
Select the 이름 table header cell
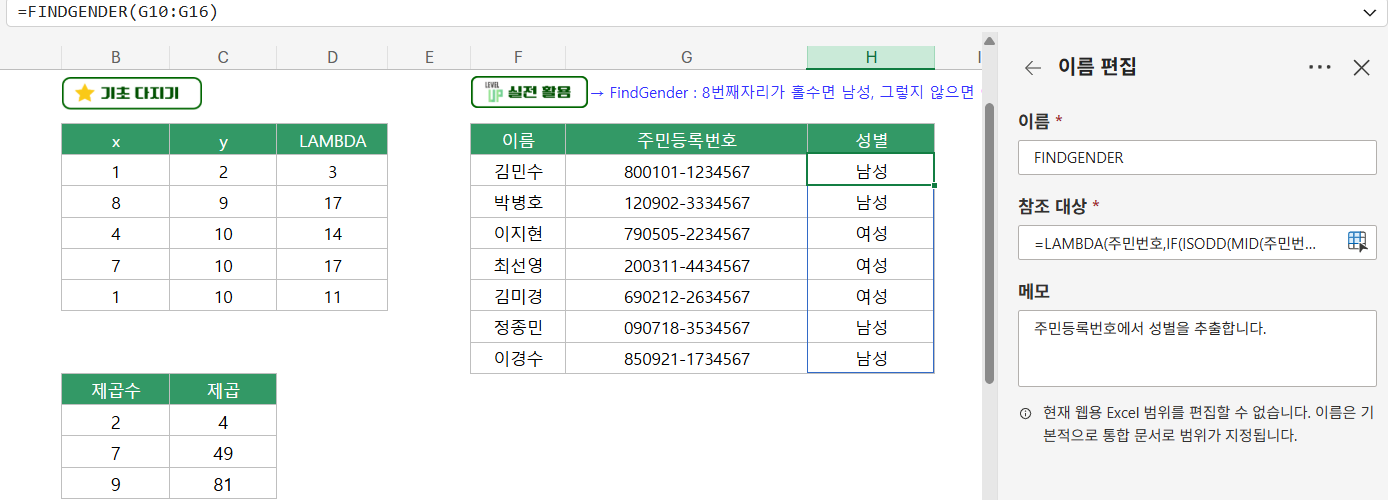point(518,140)
